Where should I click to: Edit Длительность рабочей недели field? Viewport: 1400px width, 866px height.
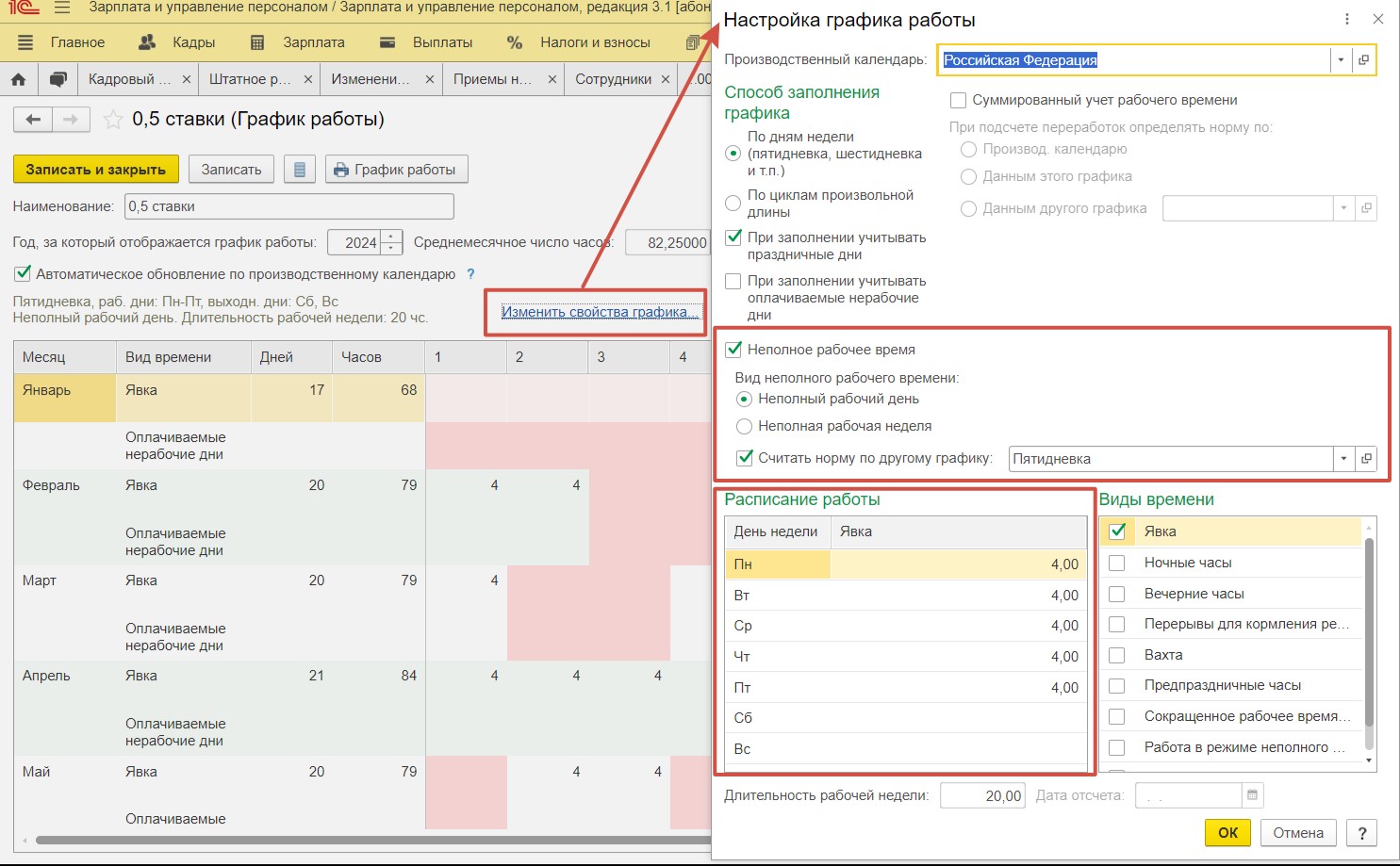point(983,795)
